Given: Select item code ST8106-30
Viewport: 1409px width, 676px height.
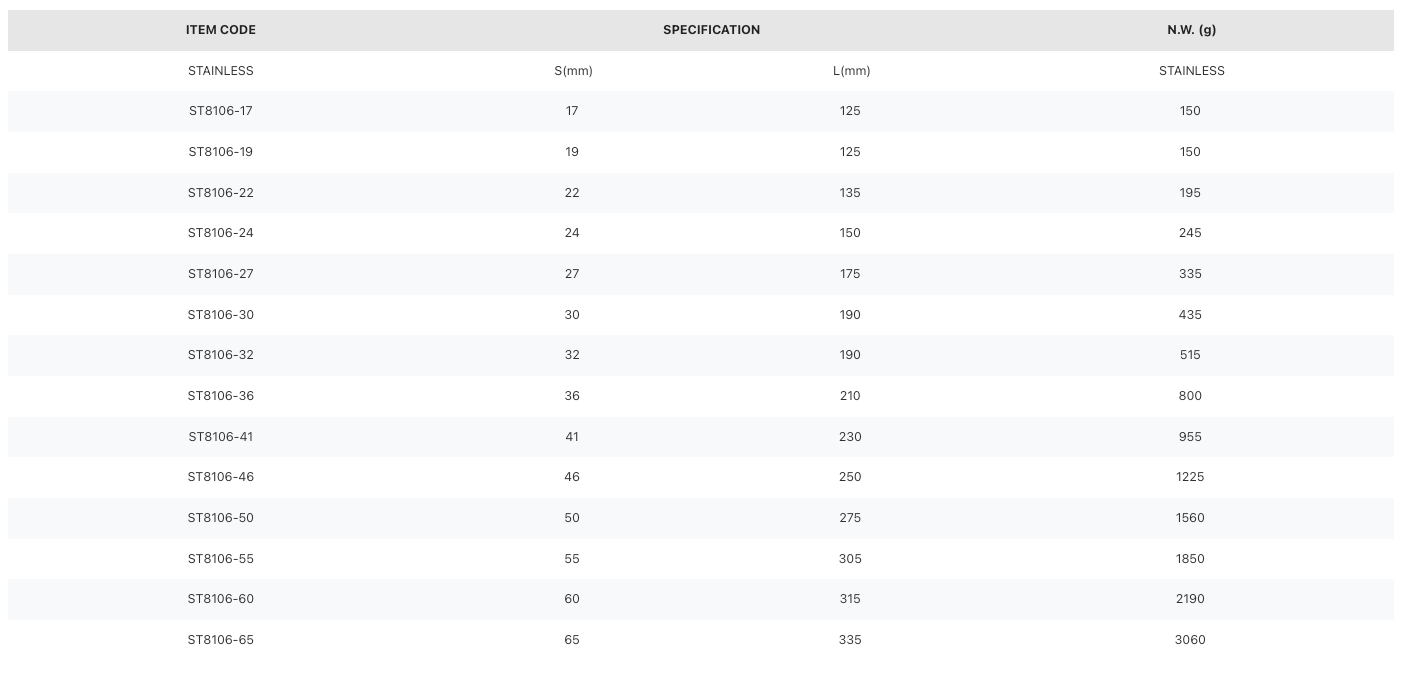Looking at the screenshot, I should (221, 315).
